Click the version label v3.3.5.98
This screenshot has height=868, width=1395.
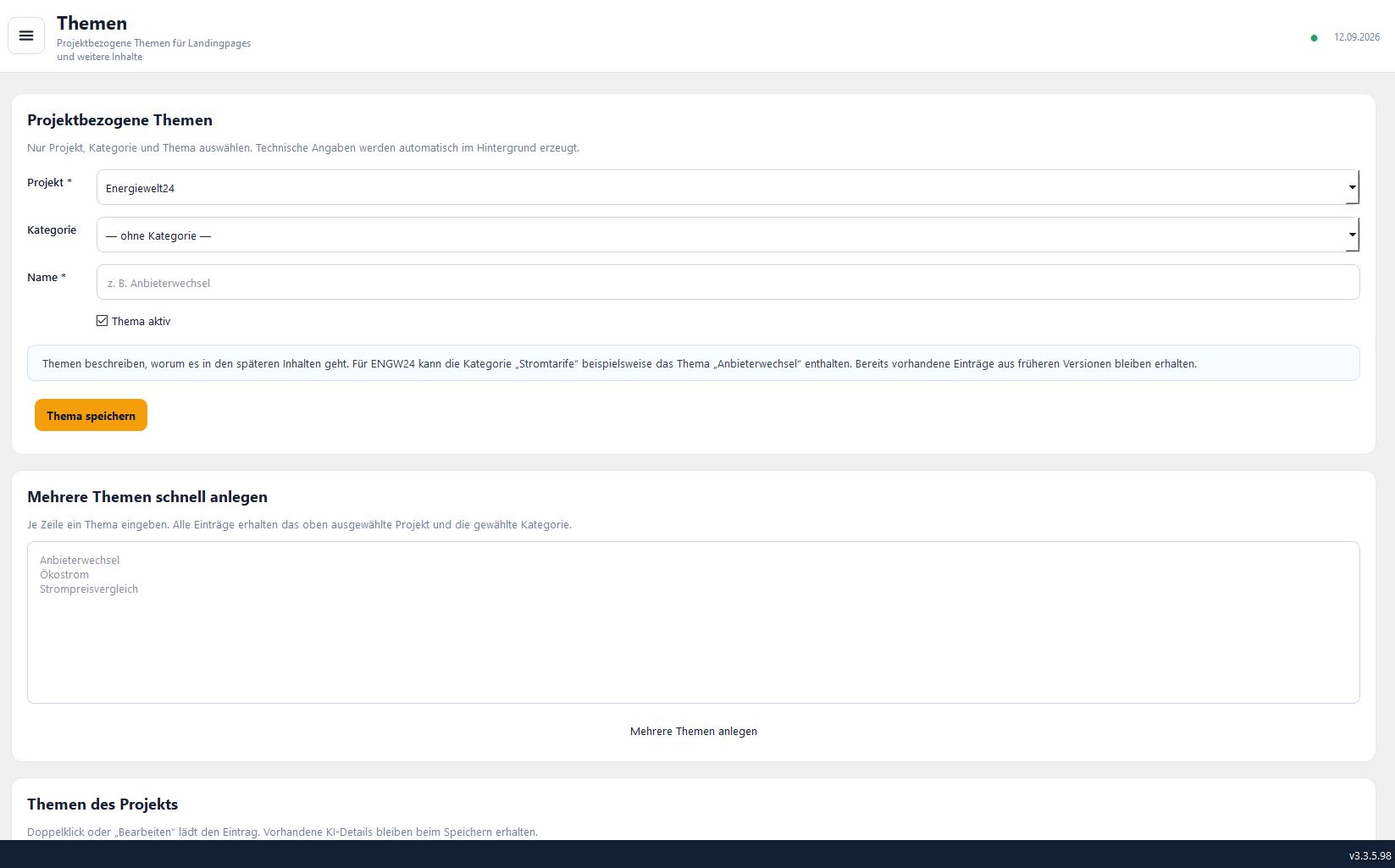[x=1370, y=856]
